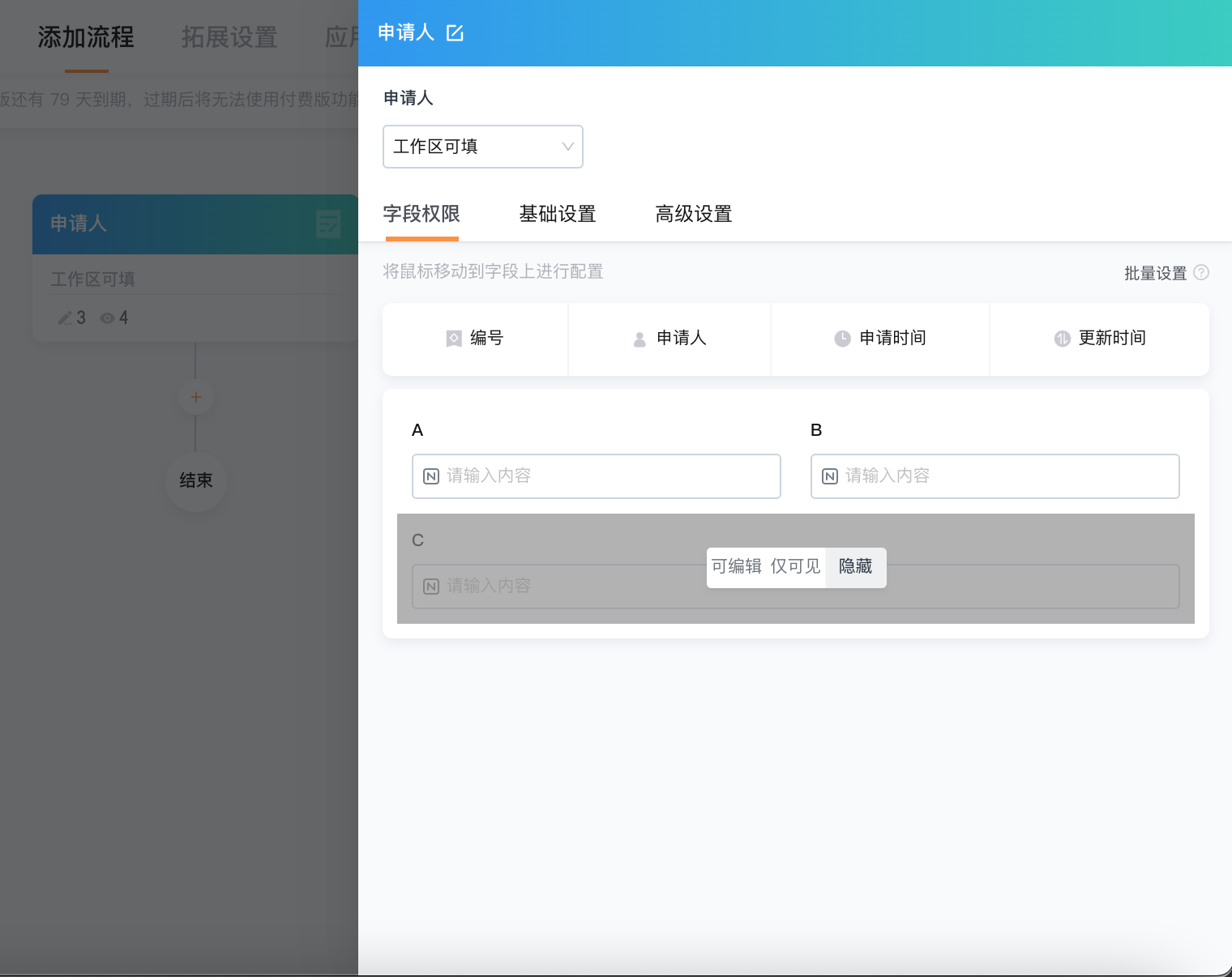Click the 结束 end node
The image size is (1232, 977).
pyautogui.click(x=195, y=480)
